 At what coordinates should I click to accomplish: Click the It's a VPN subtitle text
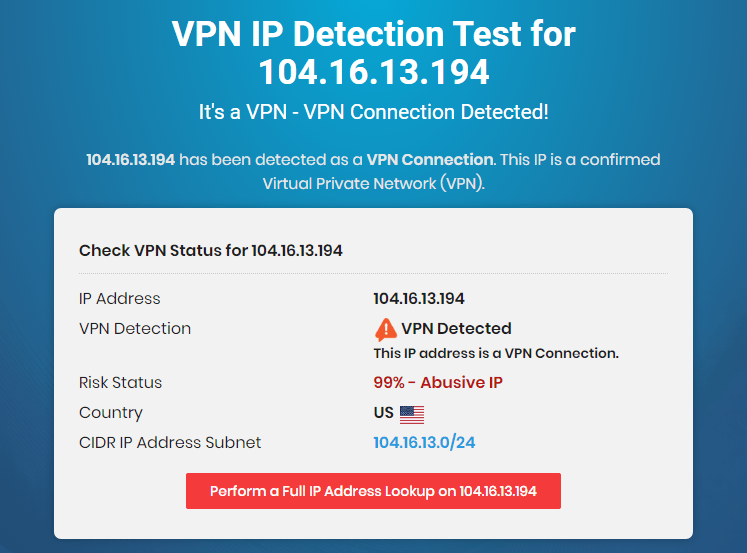(374, 112)
